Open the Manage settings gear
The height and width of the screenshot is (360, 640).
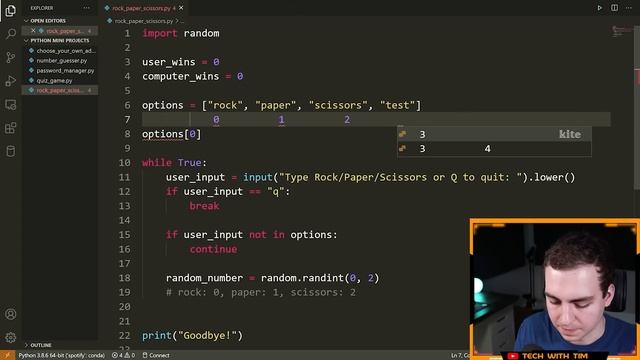[x=11, y=337]
